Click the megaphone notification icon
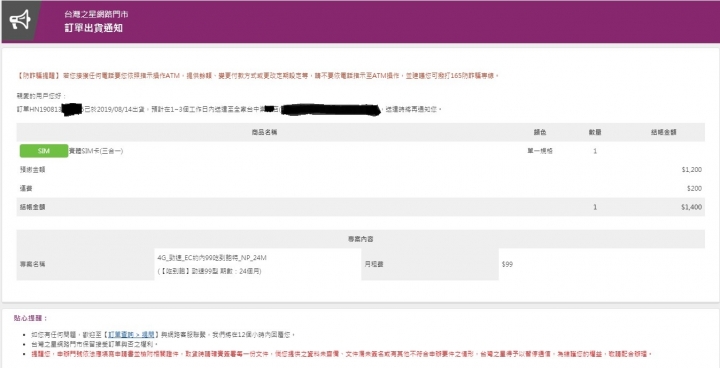 point(20,21)
